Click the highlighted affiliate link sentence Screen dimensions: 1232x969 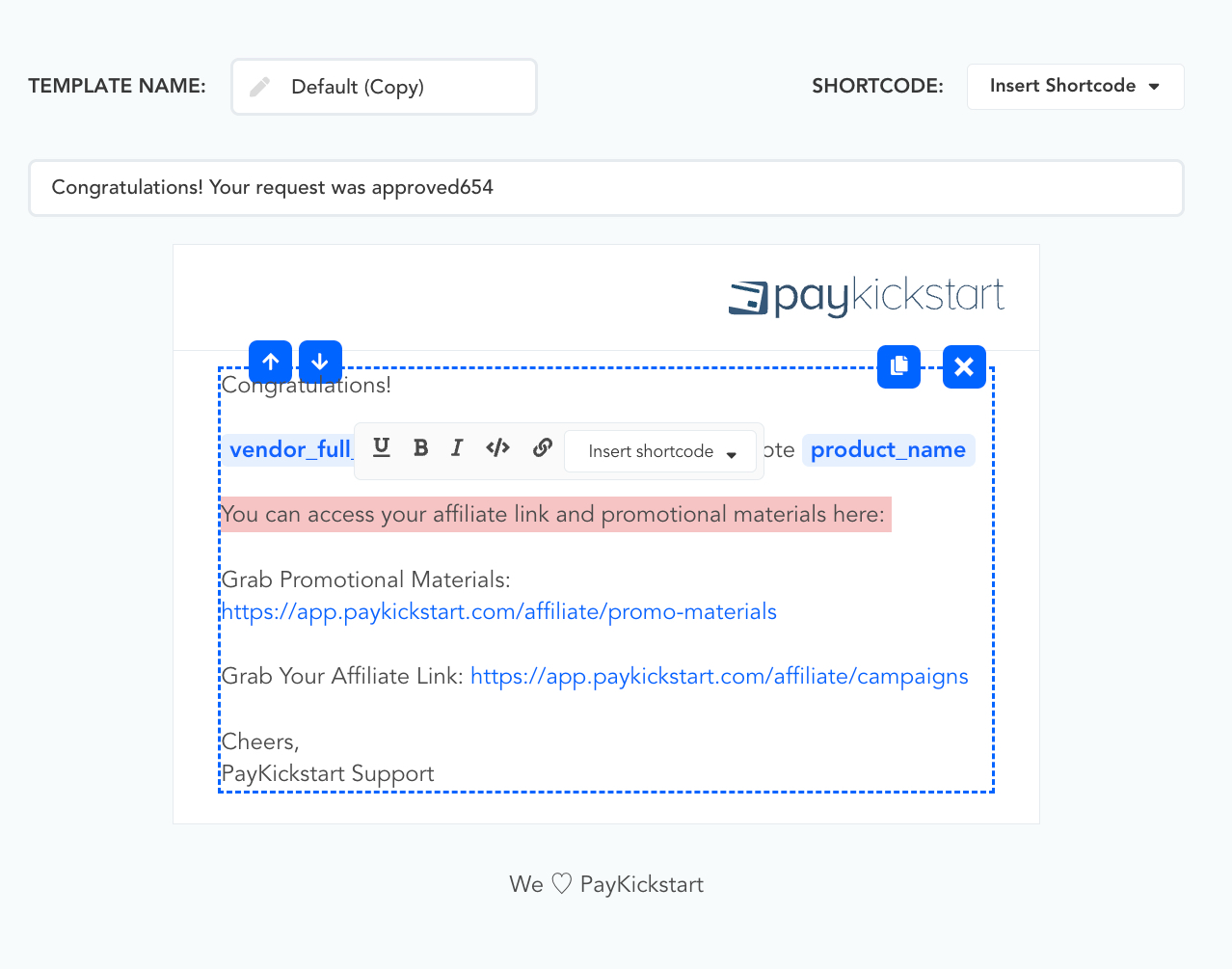(x=553, y=515)
